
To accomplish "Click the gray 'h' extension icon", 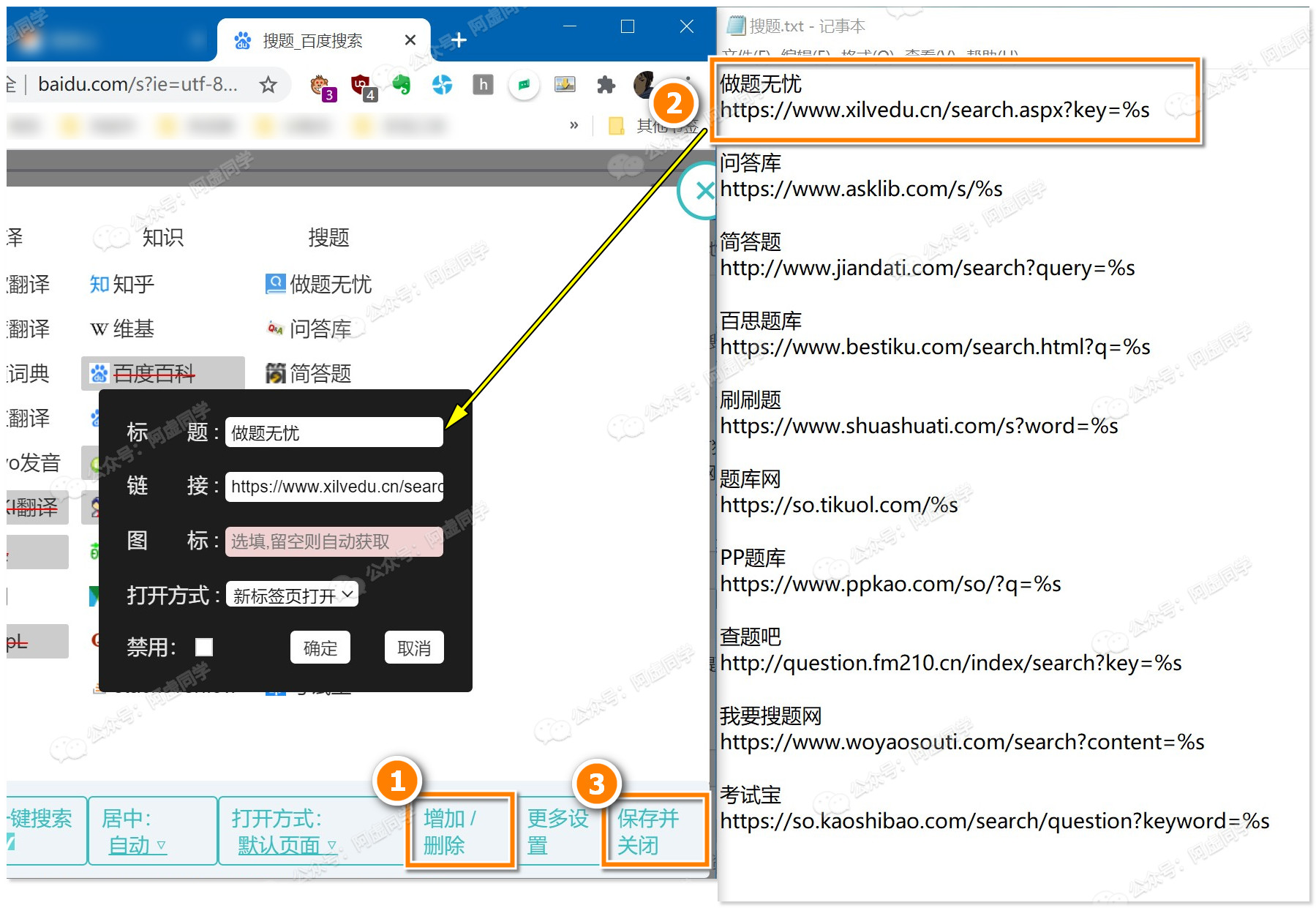I will [x=483, y=85].
